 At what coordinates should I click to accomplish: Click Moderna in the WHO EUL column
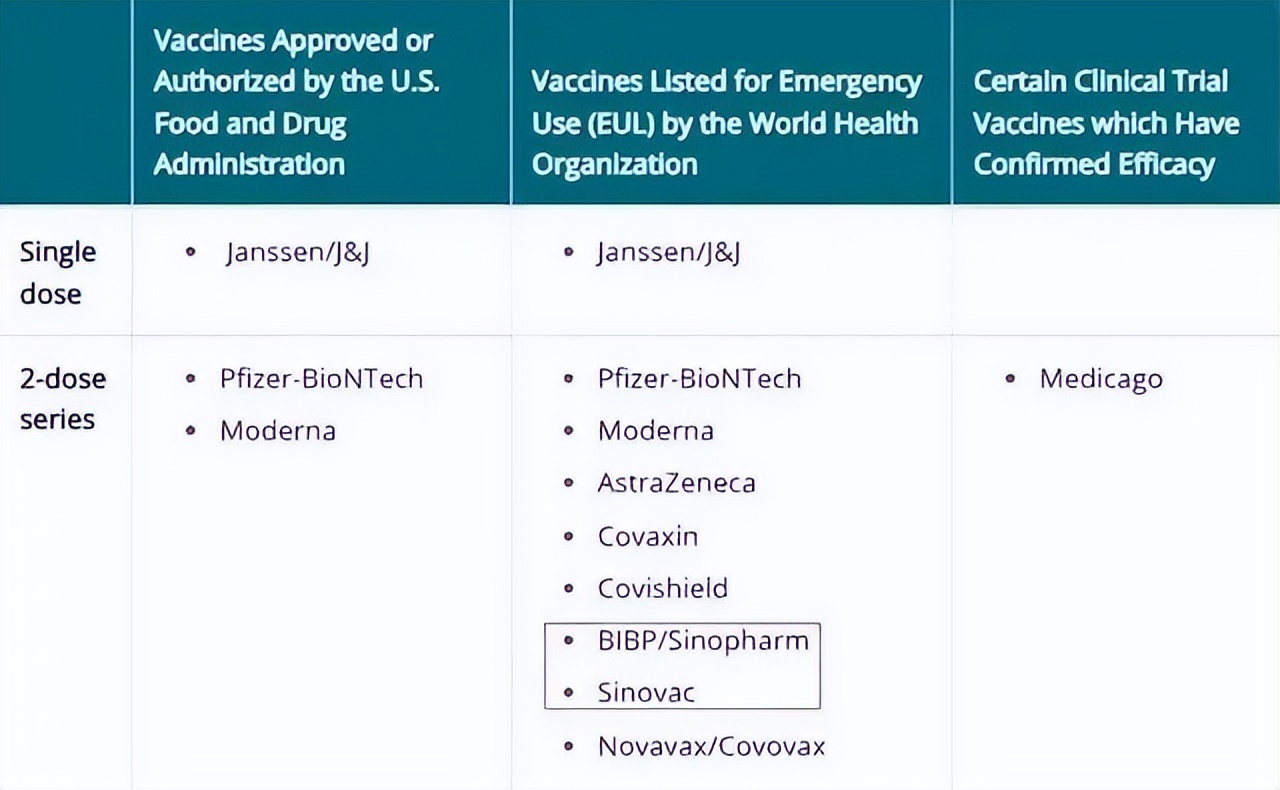(655, 431)
